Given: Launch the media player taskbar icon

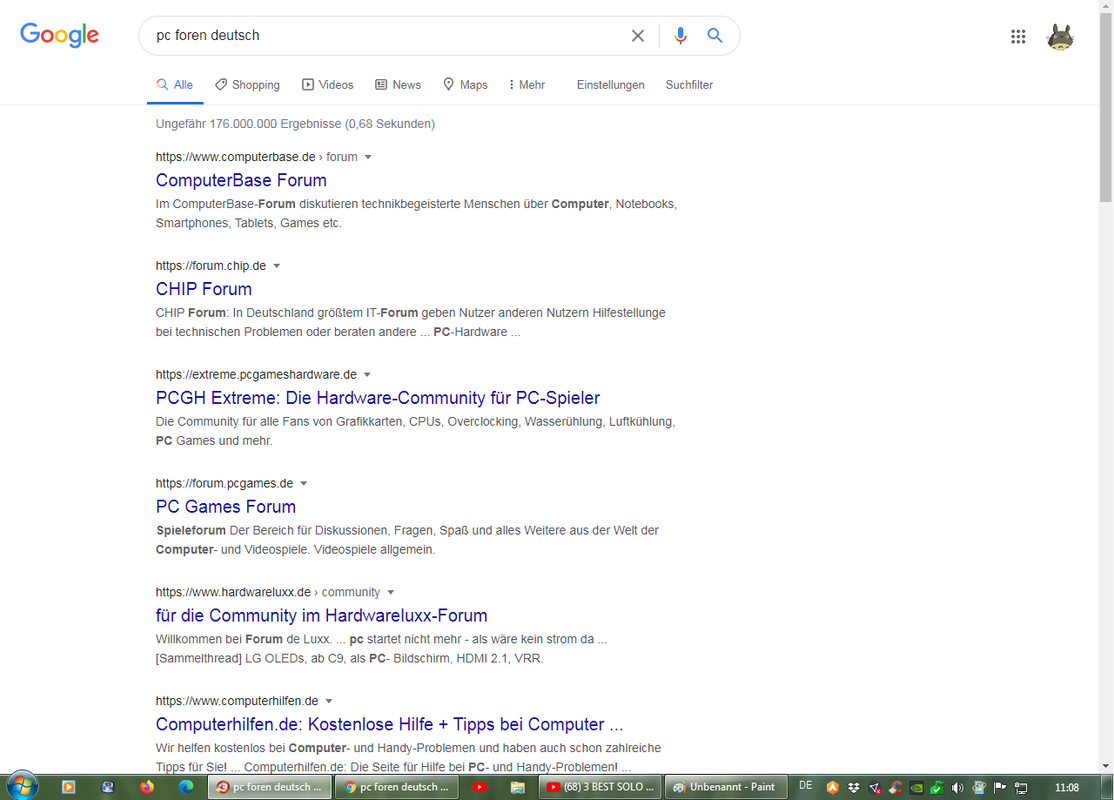Looking at the screenshot, I should click(x=68, y=787).
